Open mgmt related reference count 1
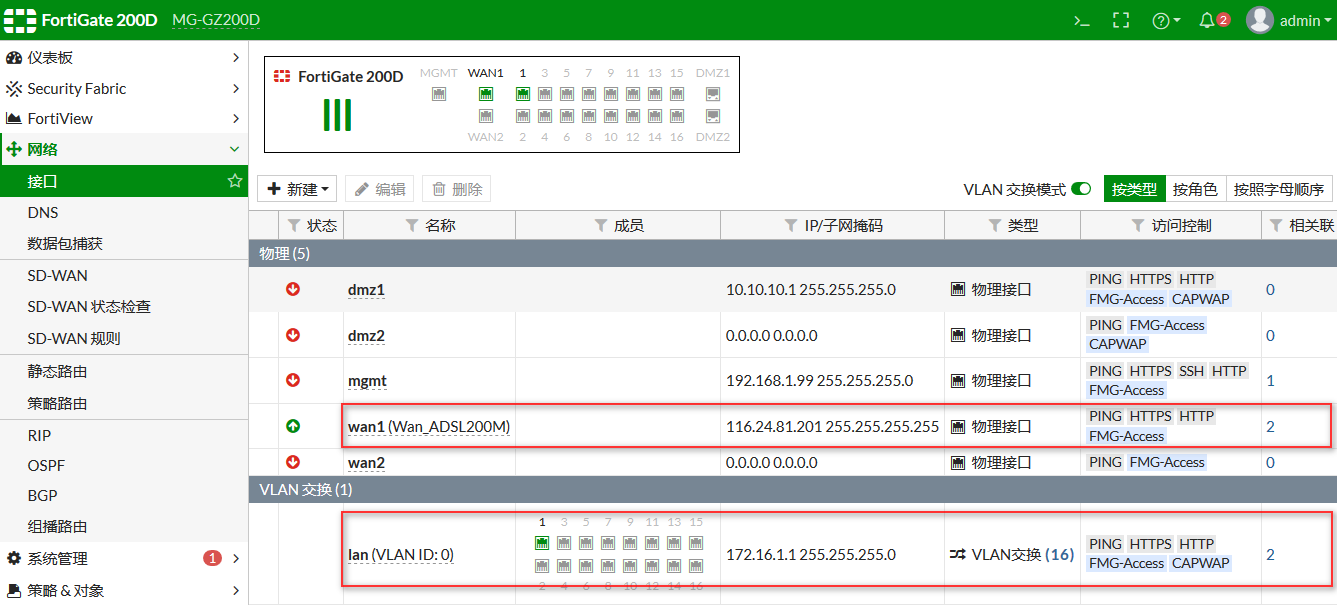Viewport: 1337px width, 605px height. coord(1270,381)
